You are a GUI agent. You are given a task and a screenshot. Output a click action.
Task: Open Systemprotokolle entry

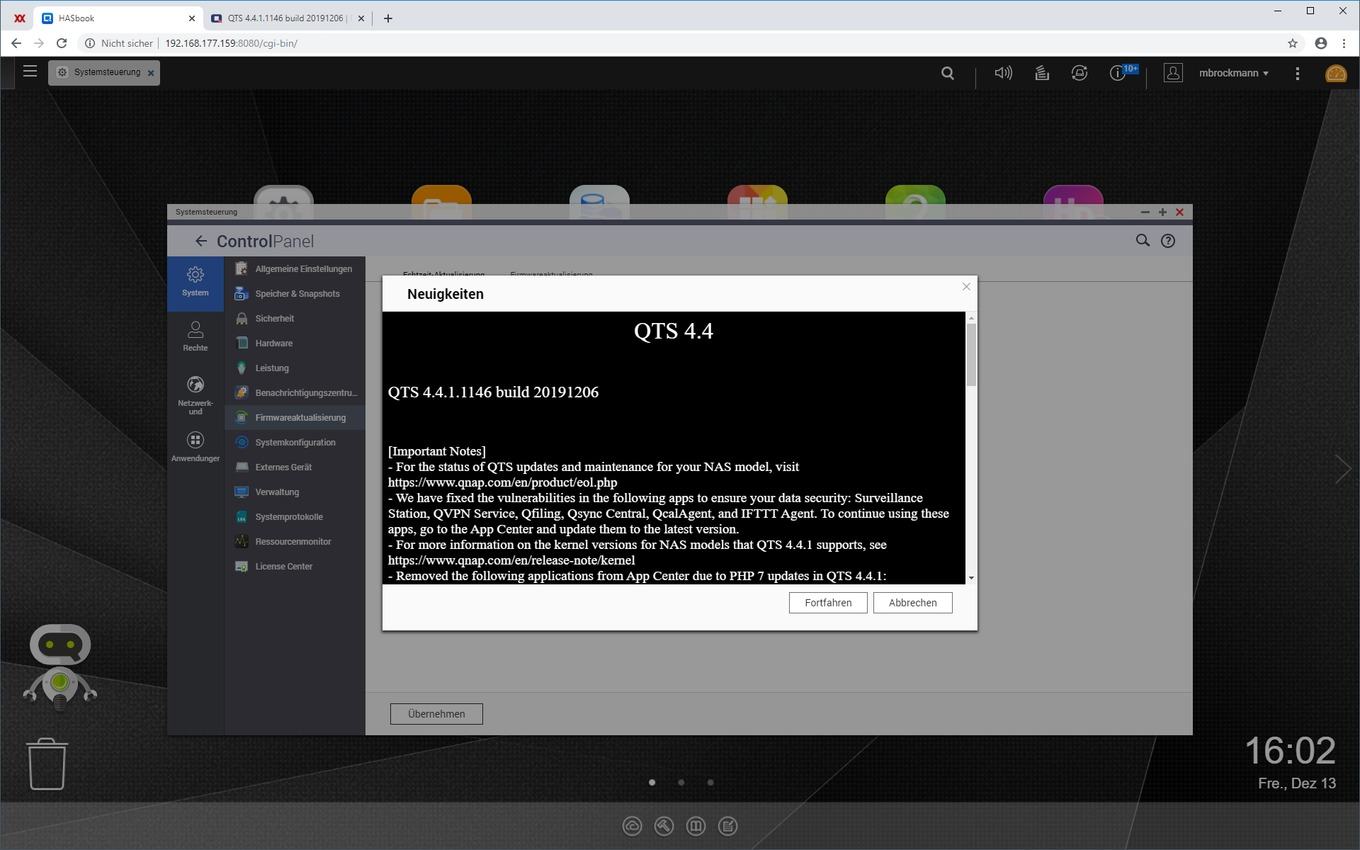[295, 517]
